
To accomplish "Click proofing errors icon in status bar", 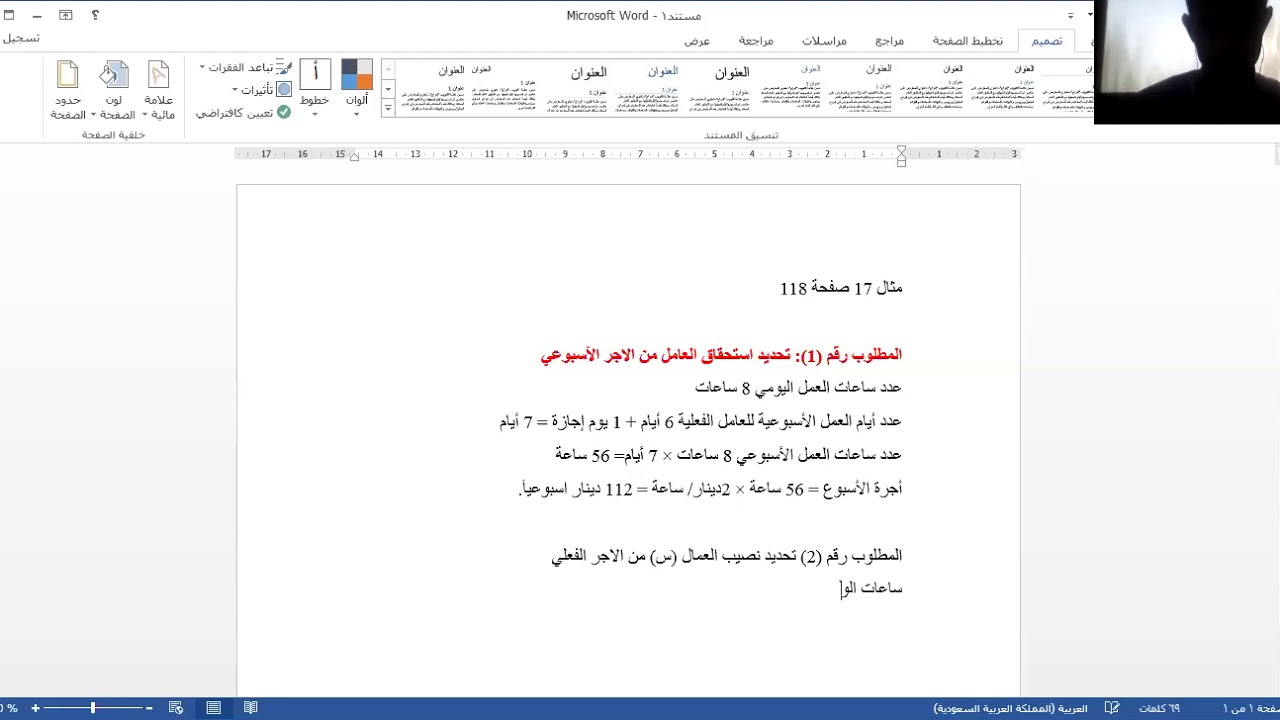I will [1112, 708].
